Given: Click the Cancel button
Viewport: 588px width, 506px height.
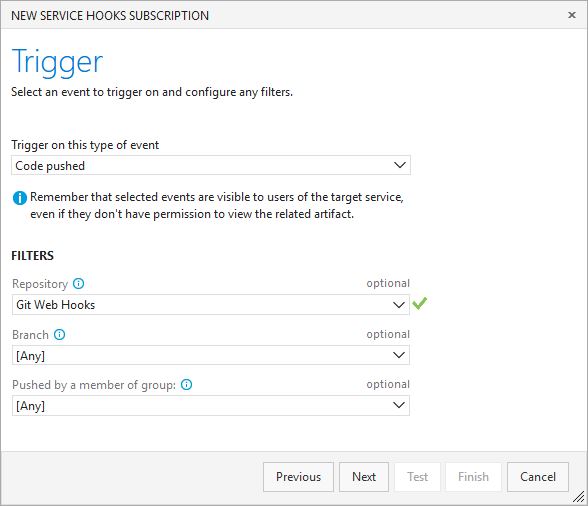Looking at the screenshot, I should coord(538,477).
